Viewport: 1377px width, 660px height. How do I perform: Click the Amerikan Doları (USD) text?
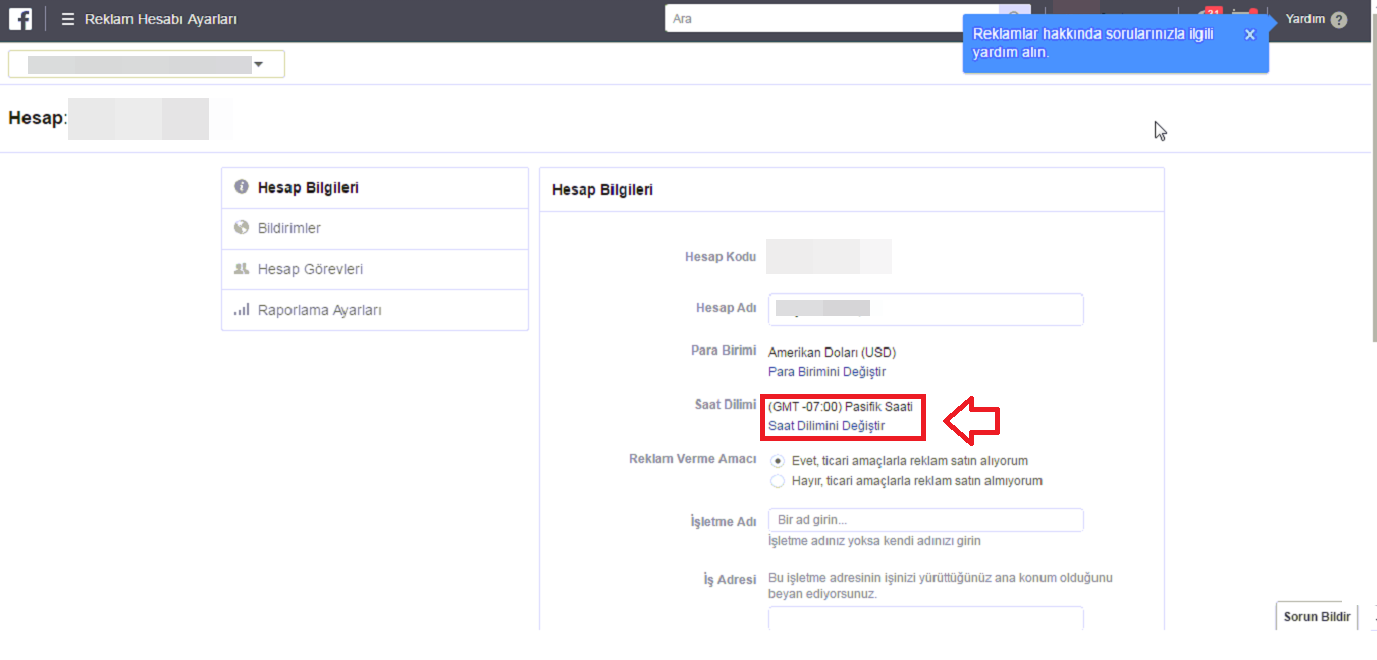pyautogui.click(x=832, y=352)
